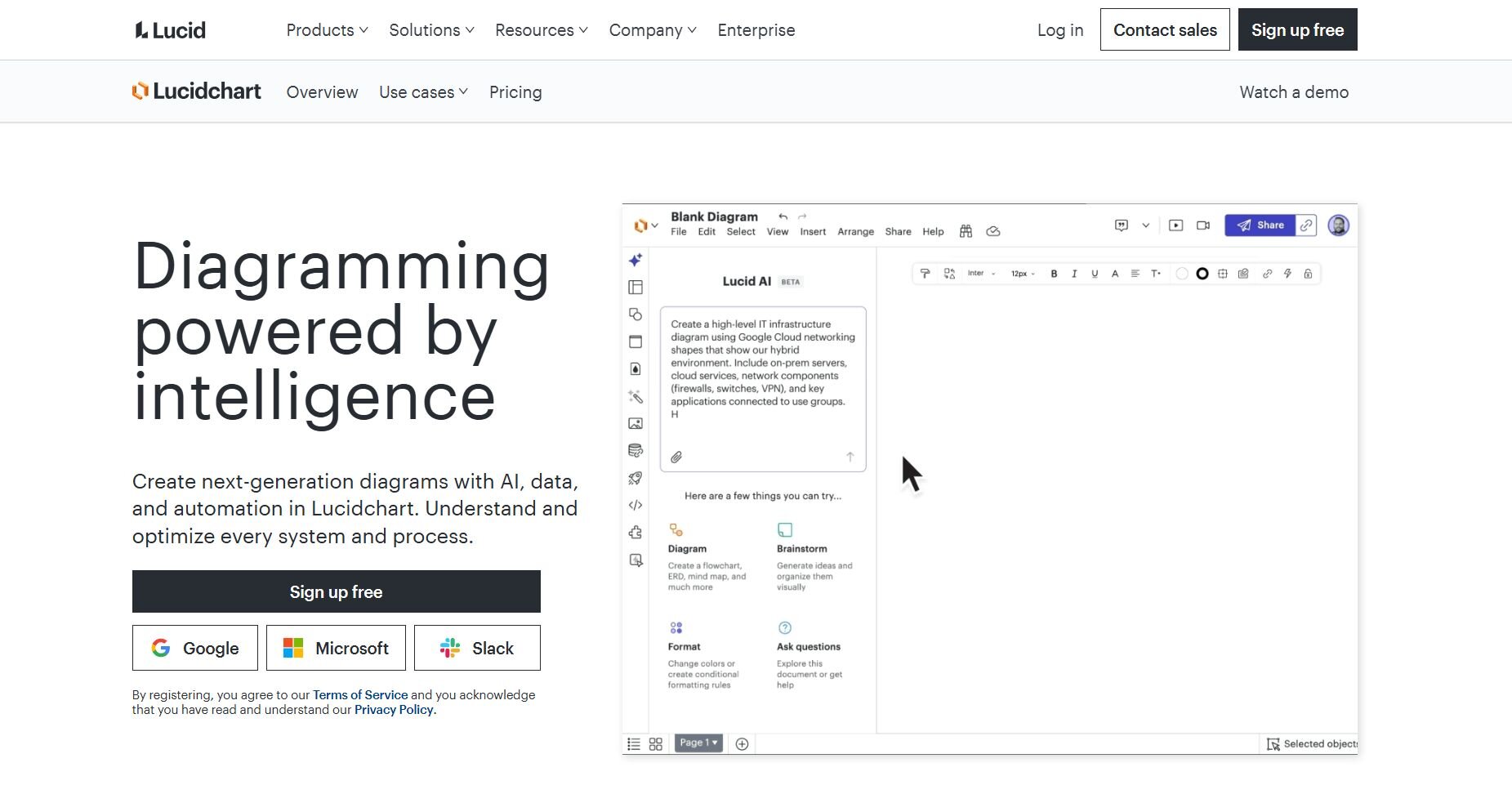The height and width of the screenshot is (803, 1512).
Task: Go to the Overview tab
Action: pos(322,92)
